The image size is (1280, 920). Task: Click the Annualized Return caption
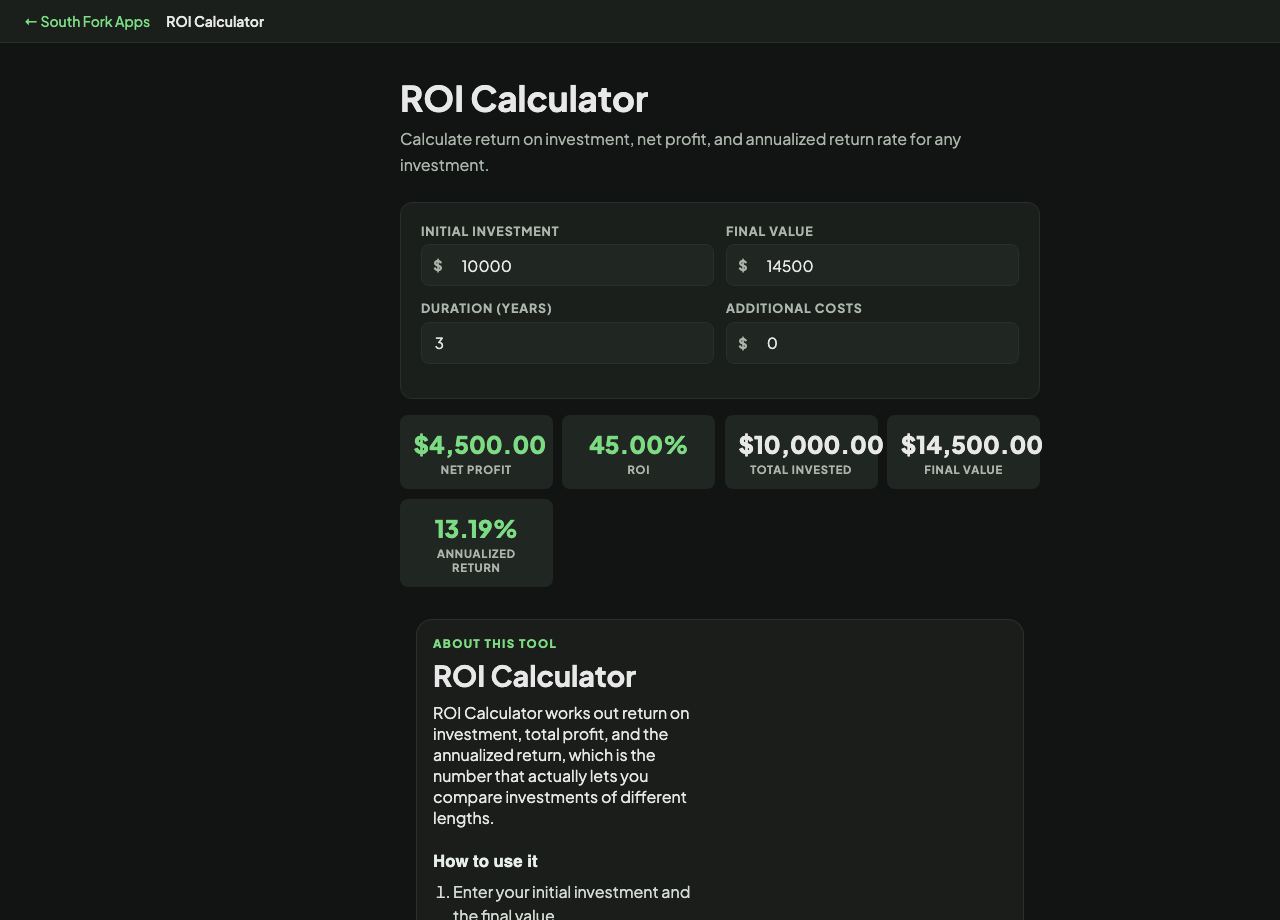coord(476,561)
